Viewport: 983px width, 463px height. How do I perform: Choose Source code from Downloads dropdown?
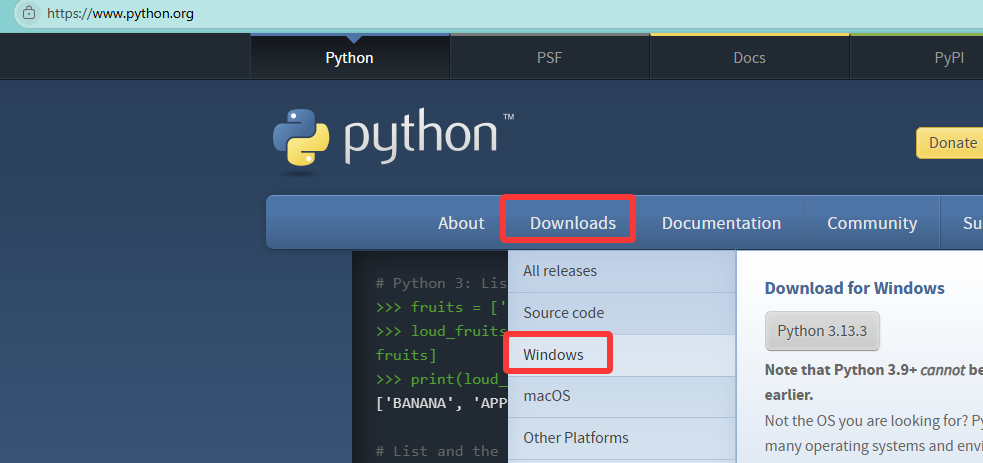click(621, 313)
